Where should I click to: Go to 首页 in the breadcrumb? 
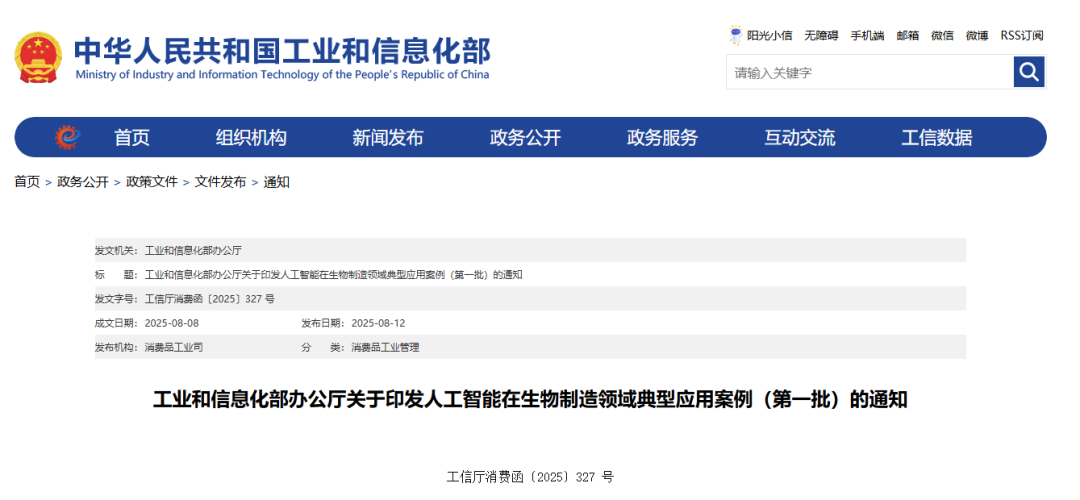28,182
